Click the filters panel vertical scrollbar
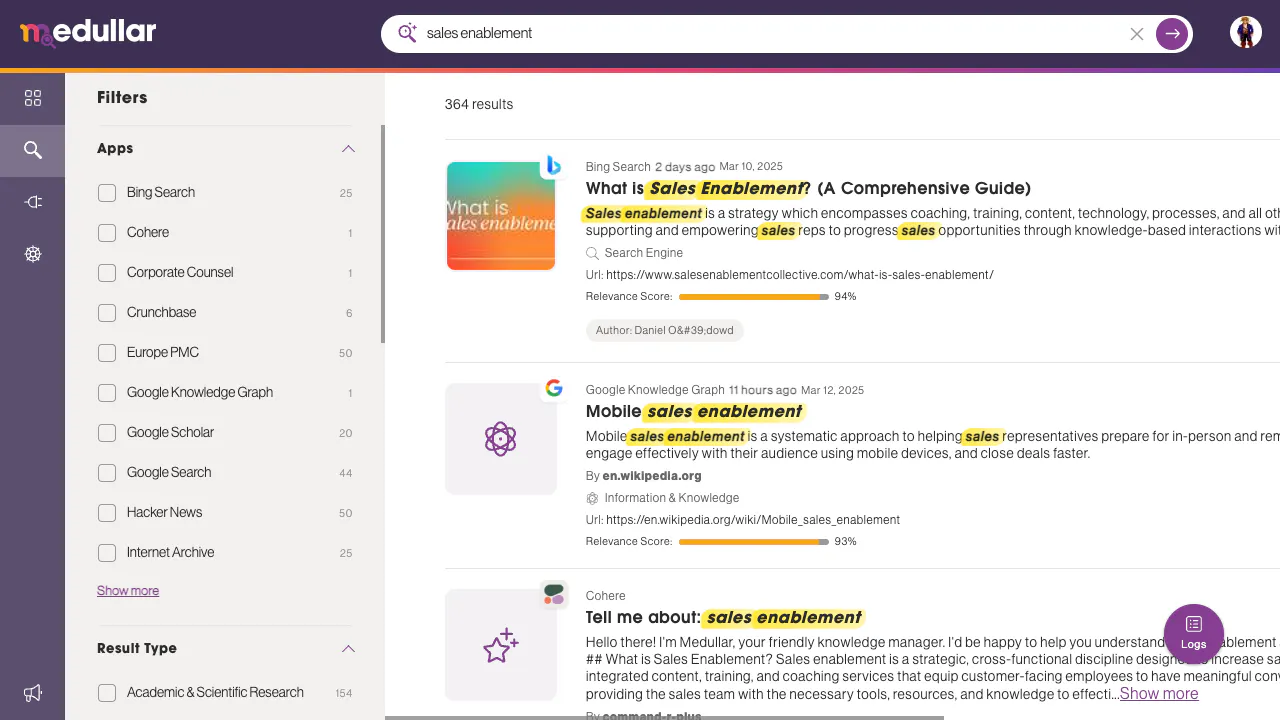Image resolution: width=1280 pixels, height=720 pixels. [x=382, y=234]
